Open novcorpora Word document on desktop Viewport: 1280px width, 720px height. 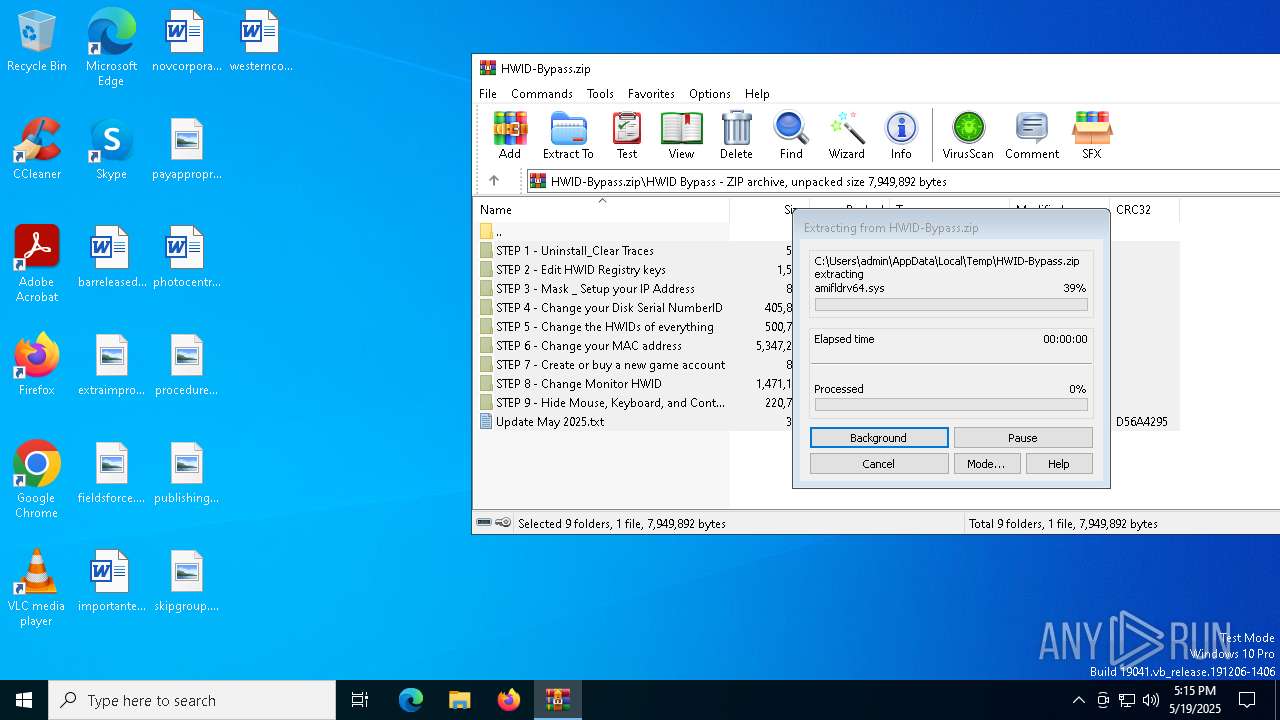186,41
